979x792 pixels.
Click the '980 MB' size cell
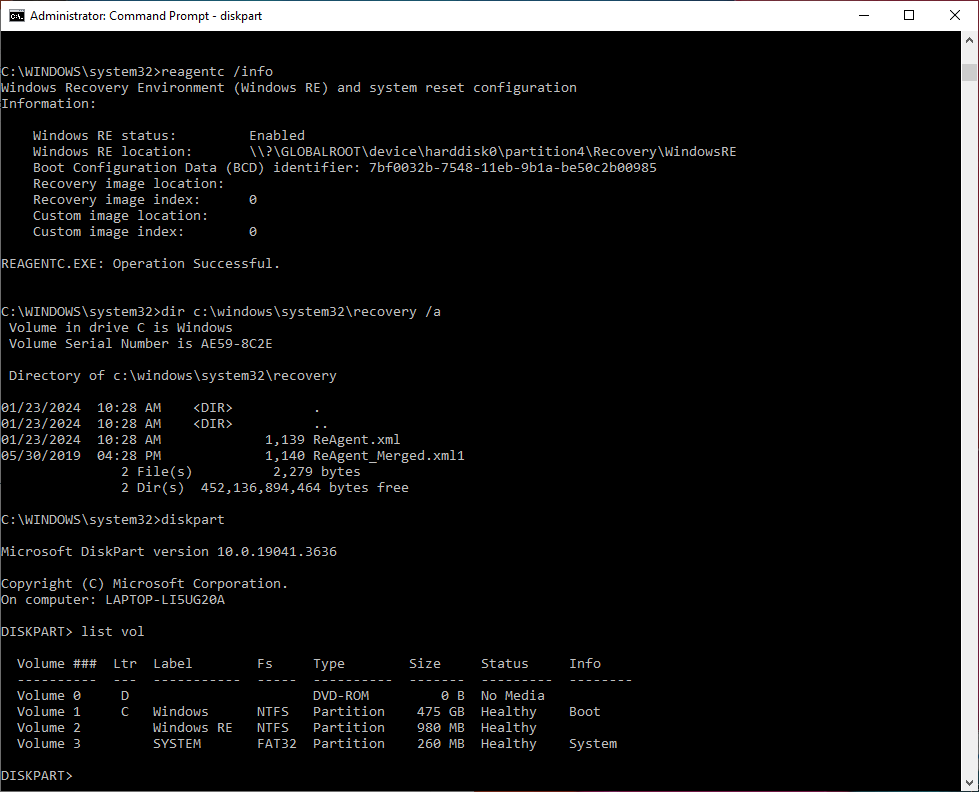click(441, 728)
